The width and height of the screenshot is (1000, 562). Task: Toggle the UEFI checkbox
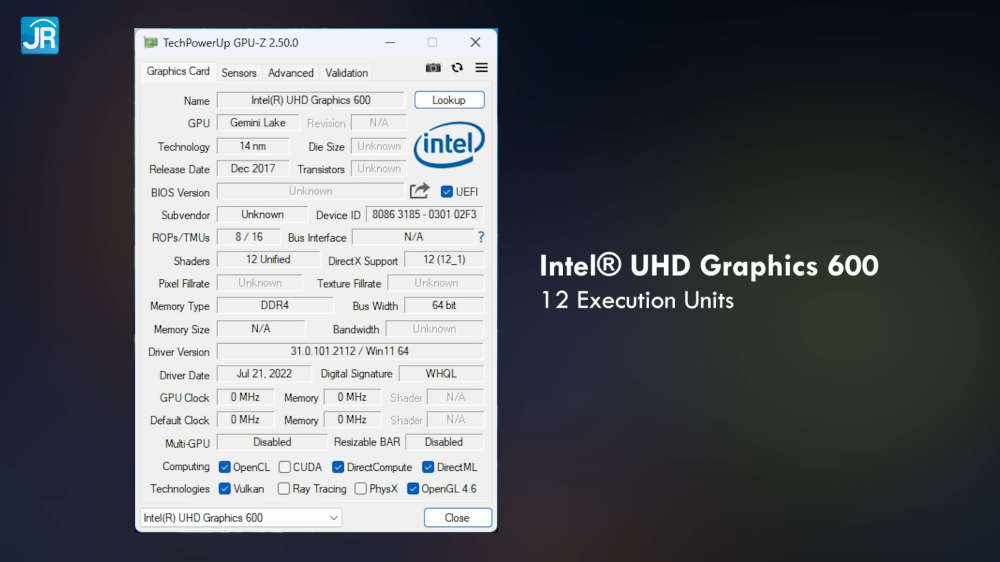pos(446,191)
